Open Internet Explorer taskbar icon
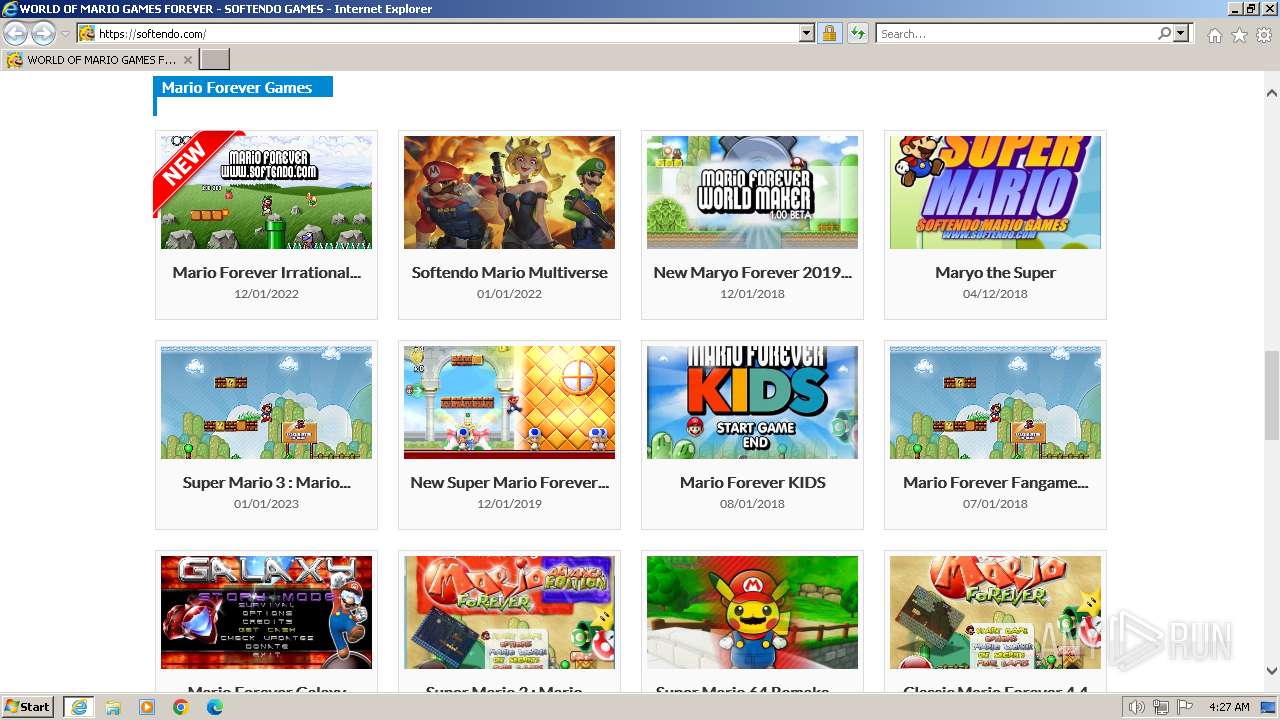The width and height of the screenshot is (1280, 720). click(79, 707)
